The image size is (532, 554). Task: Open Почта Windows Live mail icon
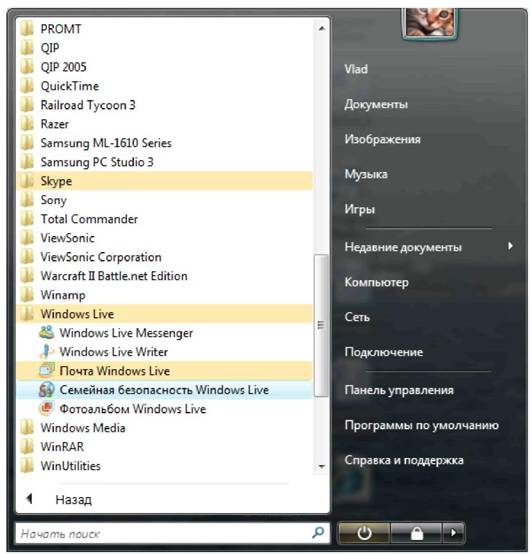pyautogui.click(x=46, y=371)
